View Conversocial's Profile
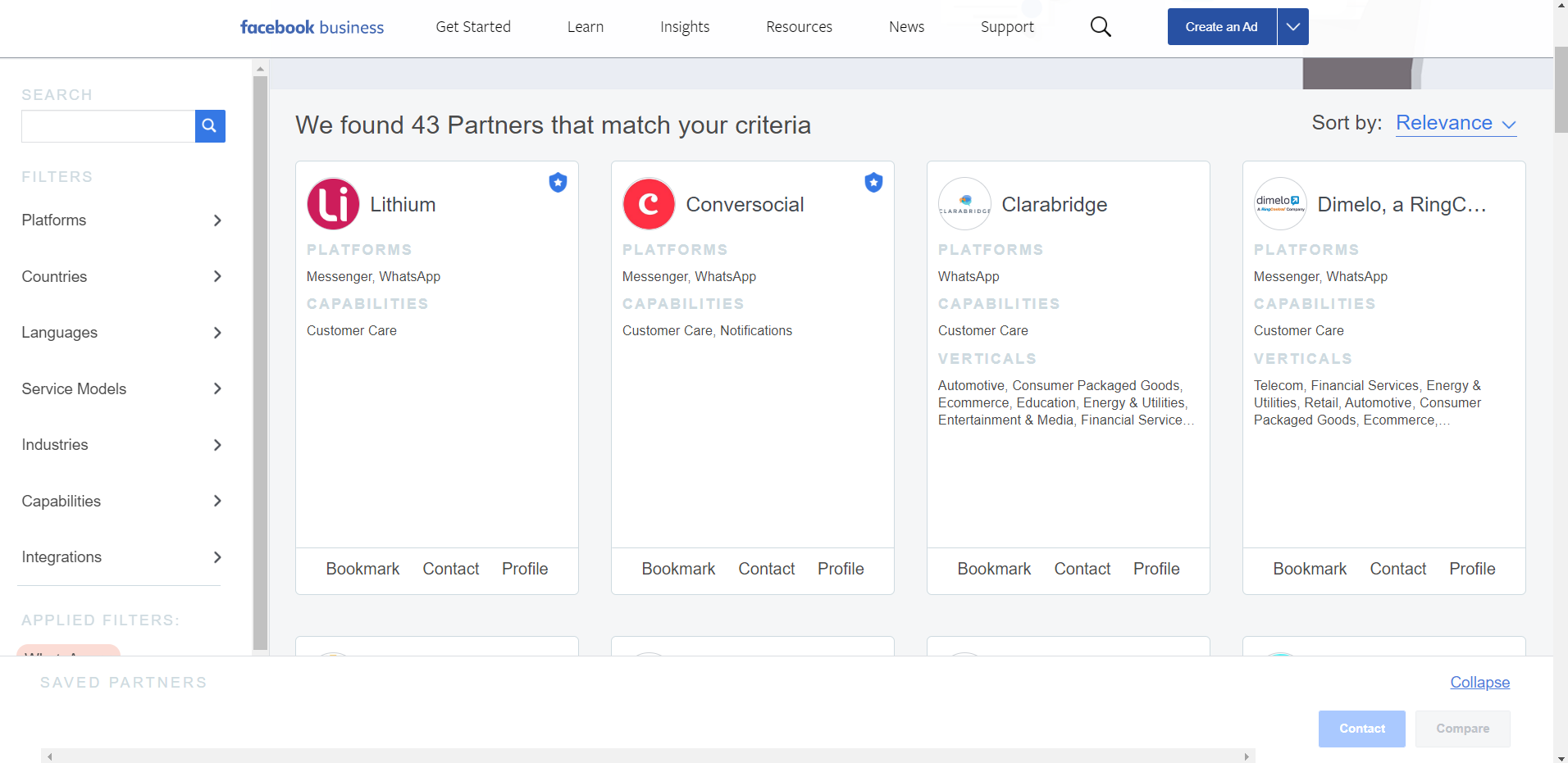 point(841,569)
